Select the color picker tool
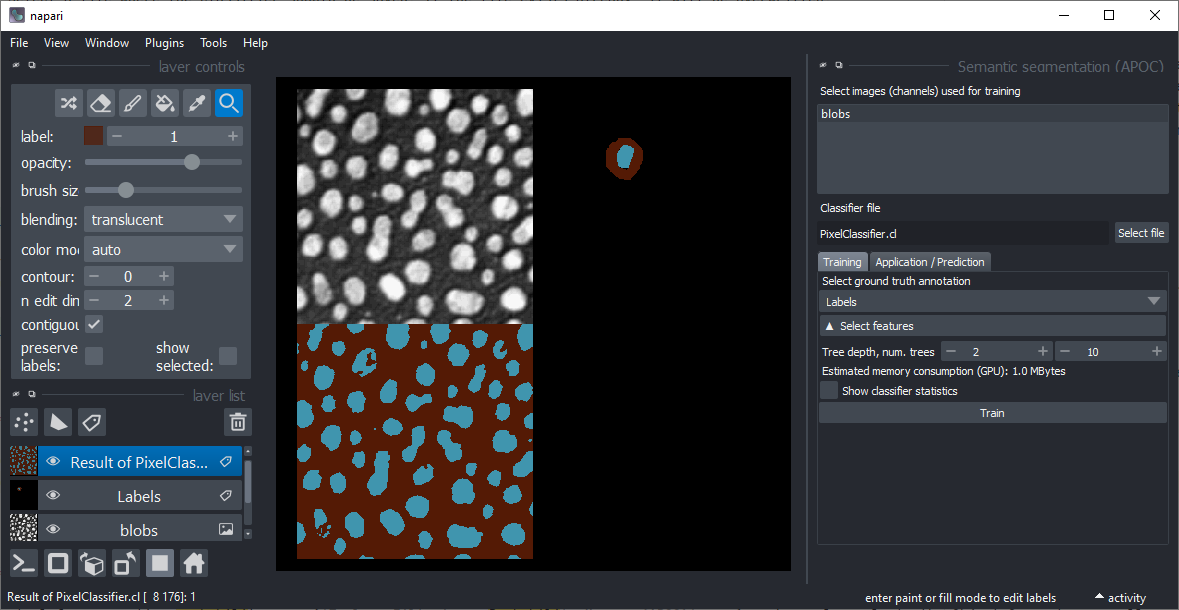1179x610 pixels. 196,103
